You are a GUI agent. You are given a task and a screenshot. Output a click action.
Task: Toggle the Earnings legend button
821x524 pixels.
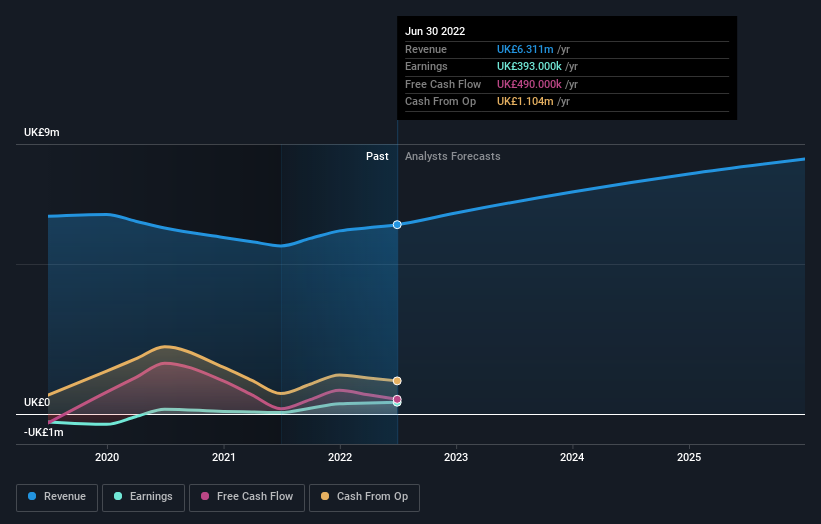point(143,497)
